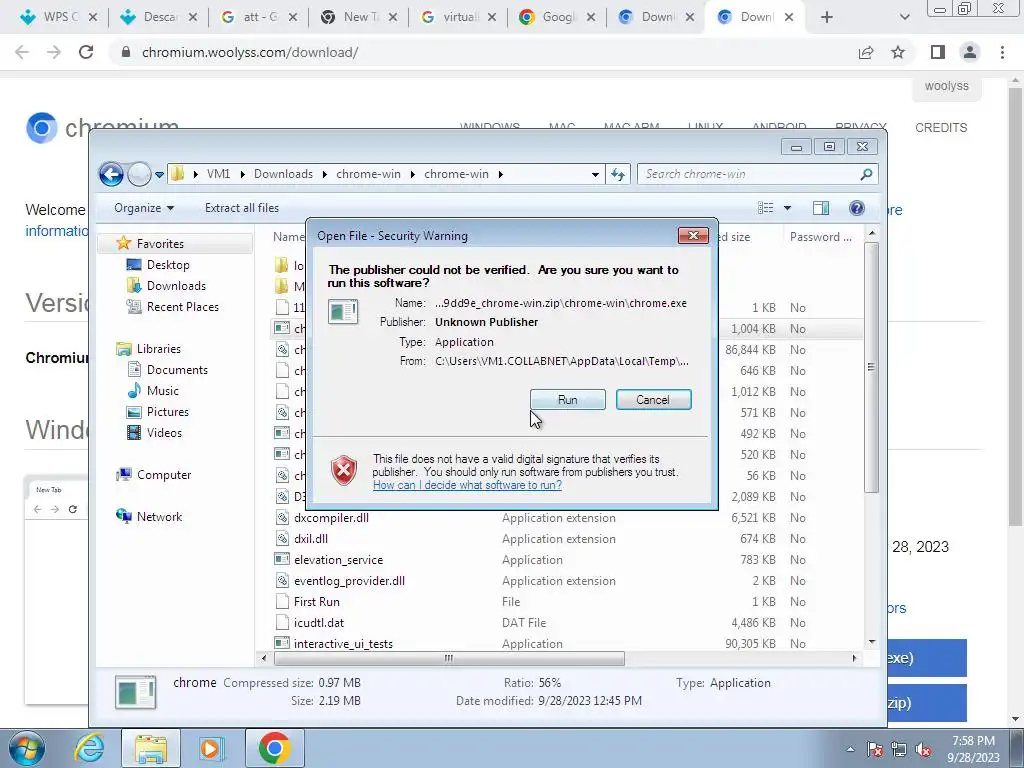Select Favorites in navigation pane
The width and height of the screenshot is (1024, 768).
coord(160,244)
